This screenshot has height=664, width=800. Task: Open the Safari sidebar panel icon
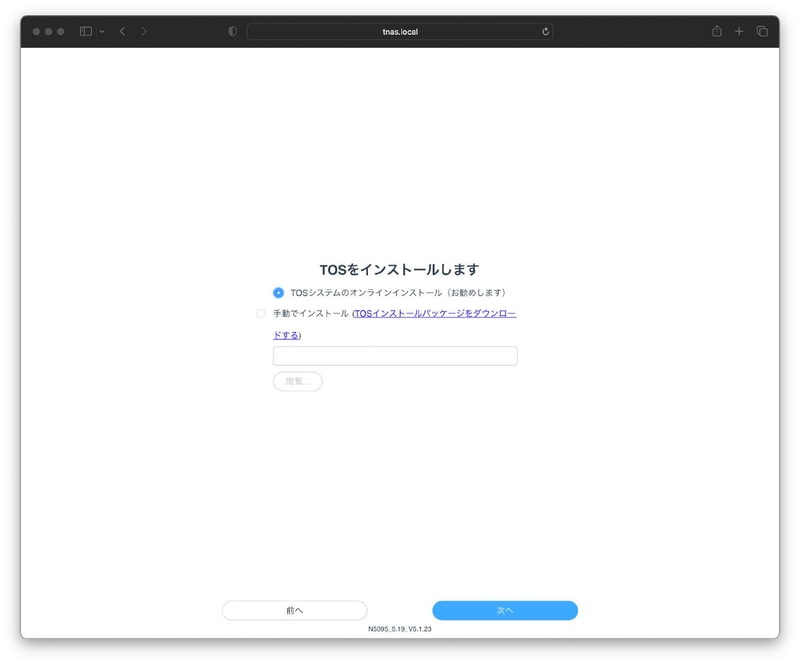pos(85,31)
